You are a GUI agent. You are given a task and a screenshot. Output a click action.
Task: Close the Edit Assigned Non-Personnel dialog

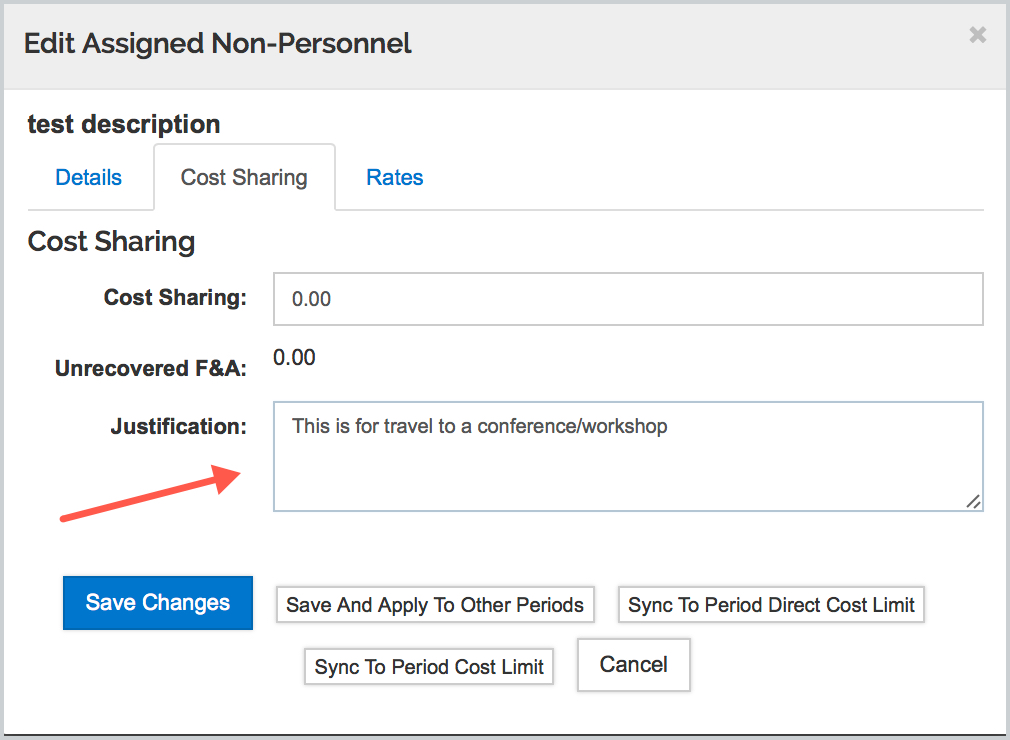point(977,35)
